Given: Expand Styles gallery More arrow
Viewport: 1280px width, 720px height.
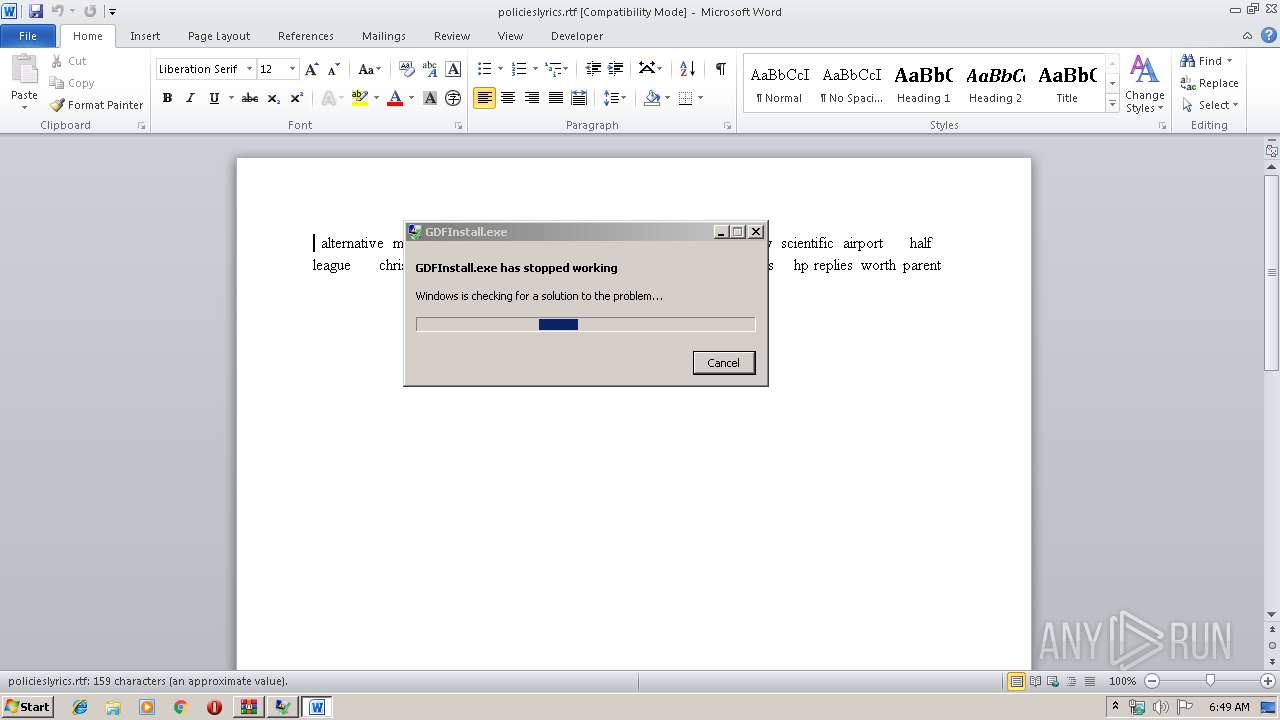Looking at the screenshot, I should (x=1112, y=103).
